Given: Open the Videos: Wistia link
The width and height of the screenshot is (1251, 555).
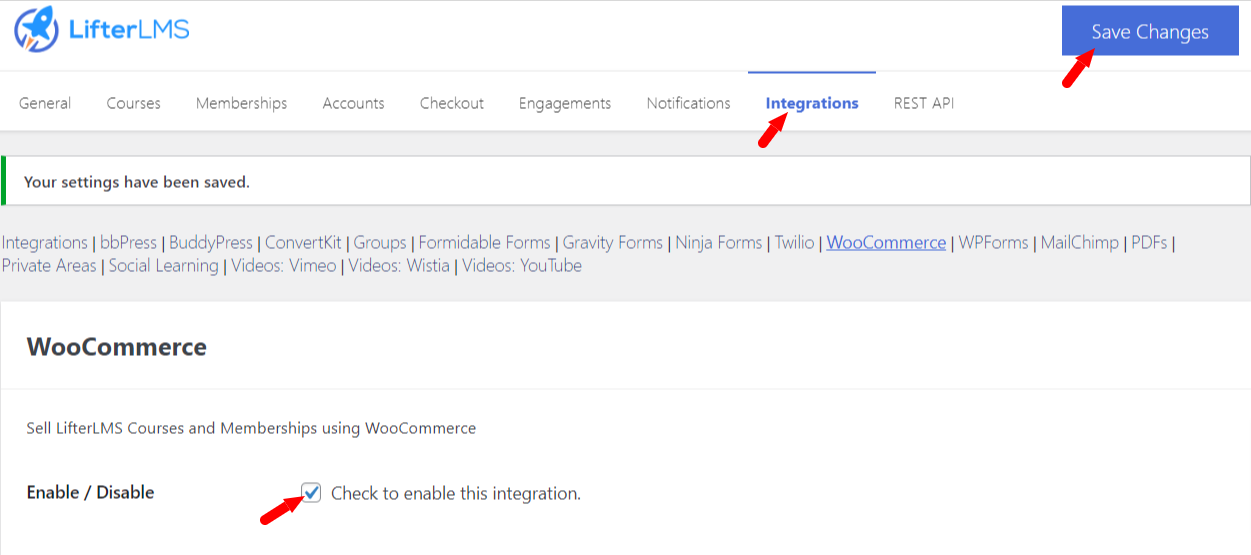Looking at the screenshot, I should tap(397, 265).
